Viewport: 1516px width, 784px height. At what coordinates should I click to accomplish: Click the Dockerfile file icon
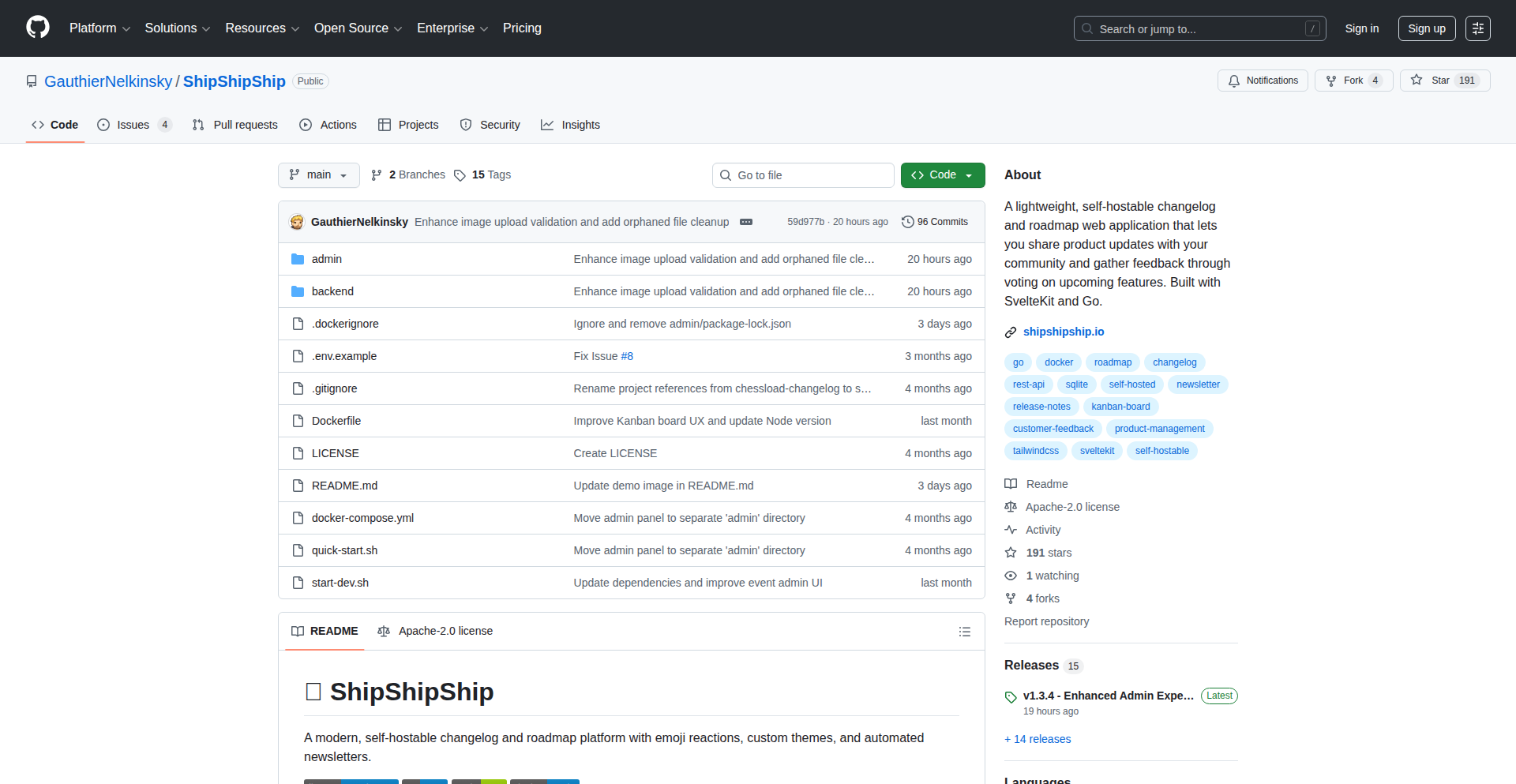(298, 421)
